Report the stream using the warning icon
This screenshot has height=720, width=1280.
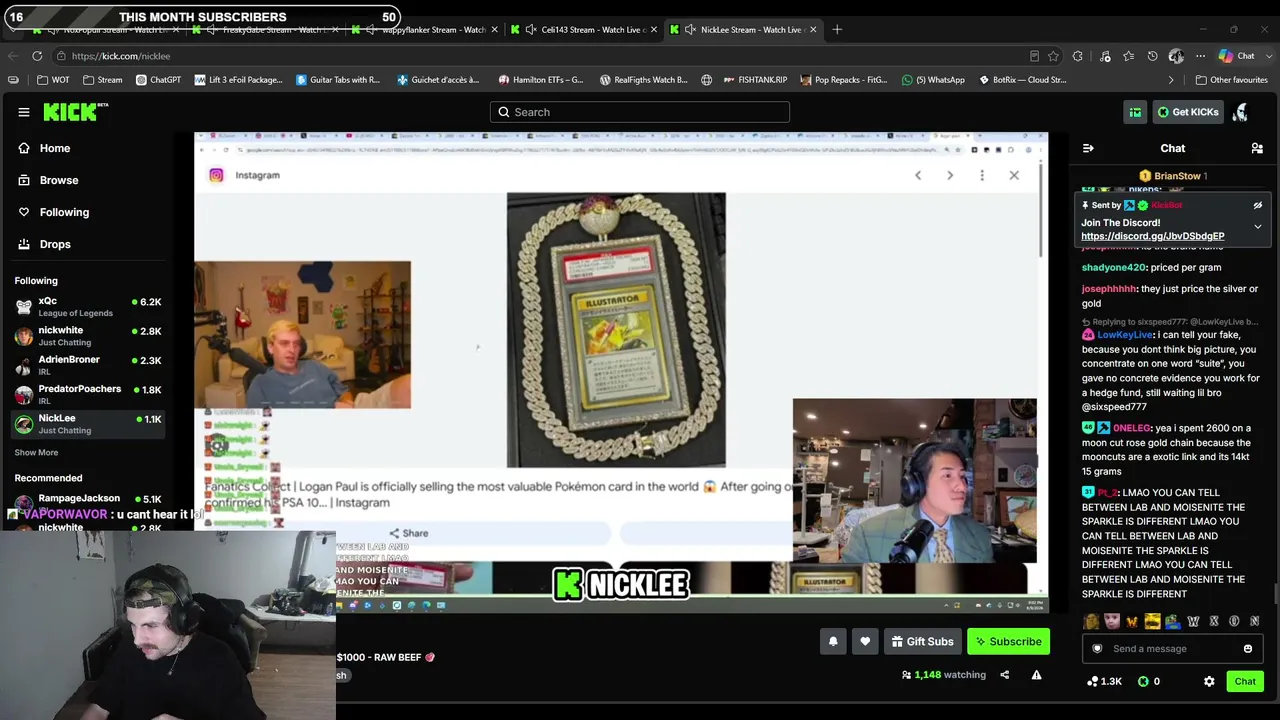click(1036, 675)
